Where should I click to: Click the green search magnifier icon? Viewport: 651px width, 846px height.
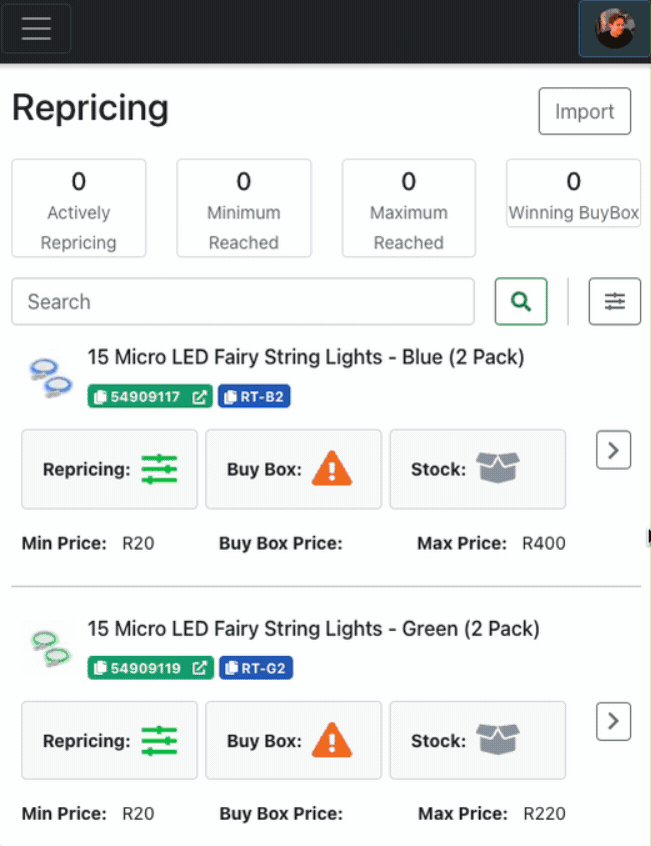[521, 301]
